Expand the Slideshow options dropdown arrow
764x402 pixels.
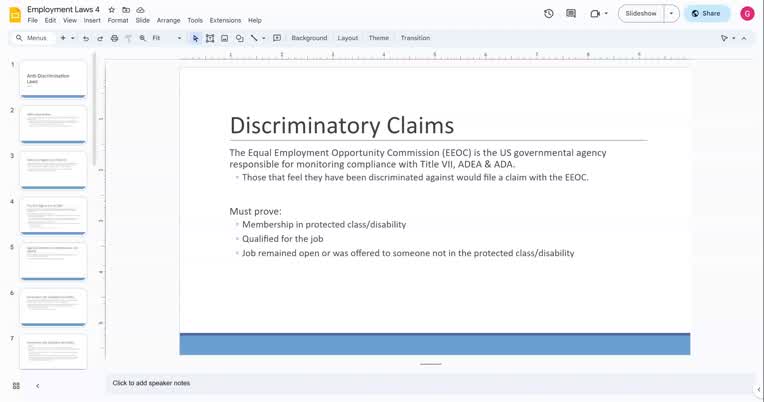coord(671,14)
